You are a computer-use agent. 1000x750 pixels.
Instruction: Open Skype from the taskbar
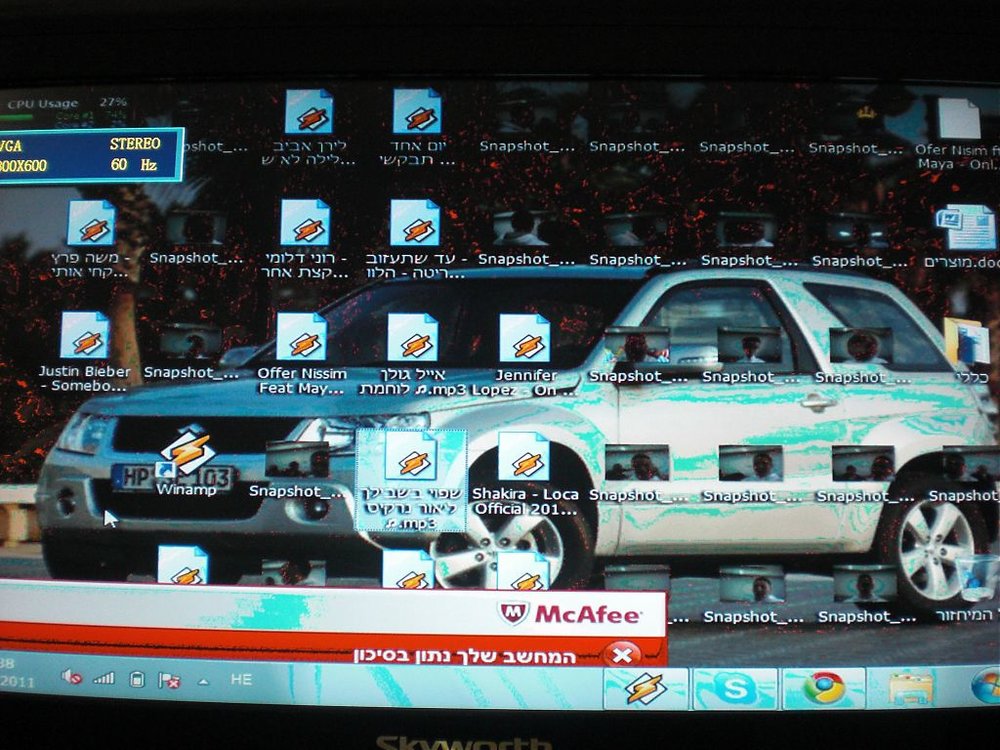click(x=735, y=689)
